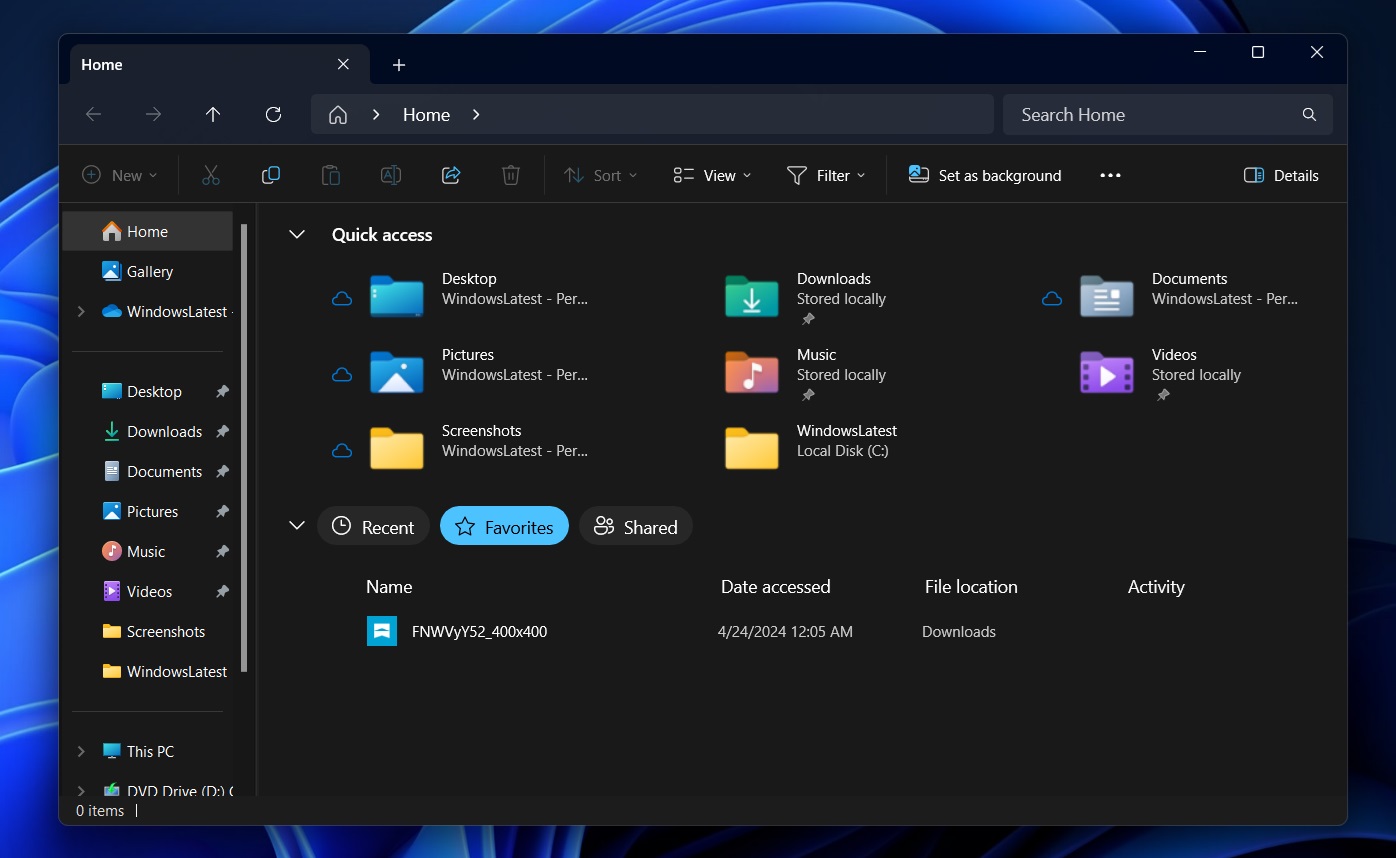This screenshot has height=858, width=1396.
Task: Open the View dropdown
Action: (712, 175)
